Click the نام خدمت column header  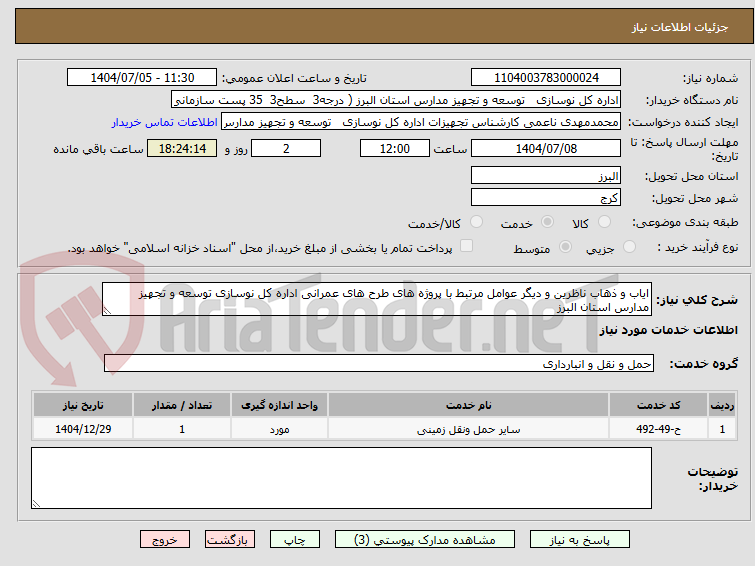469,405
